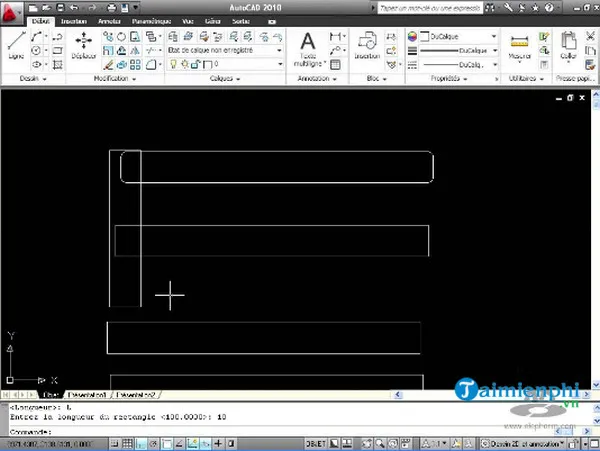The width and height of the screenshot is (600, 451).
Task: Open the object color DuCalque dropdown
Action: coord(458,37)
